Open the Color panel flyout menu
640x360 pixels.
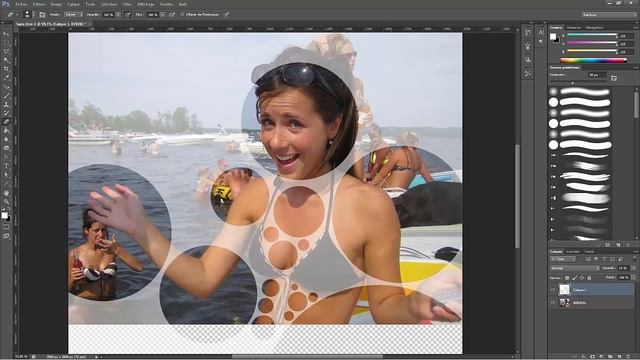point(636,27)
